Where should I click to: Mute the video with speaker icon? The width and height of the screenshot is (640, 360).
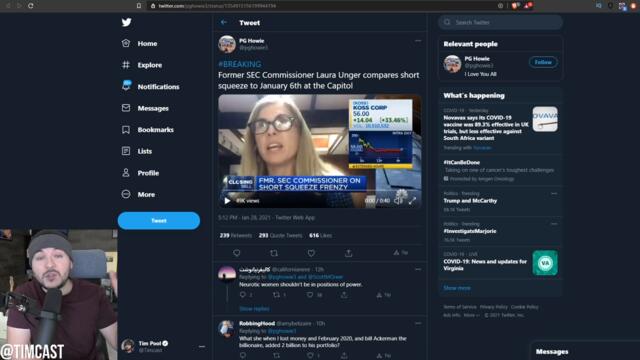[x=398, y=200]
